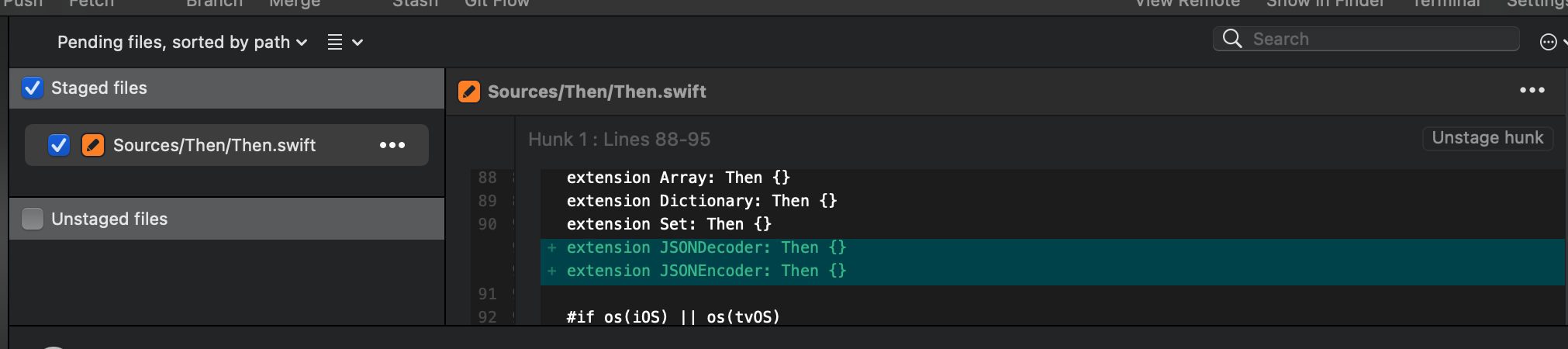Viewport: 1568px width, 349px height.
Task: Click into the Search field
Action: pos(1366,39)
